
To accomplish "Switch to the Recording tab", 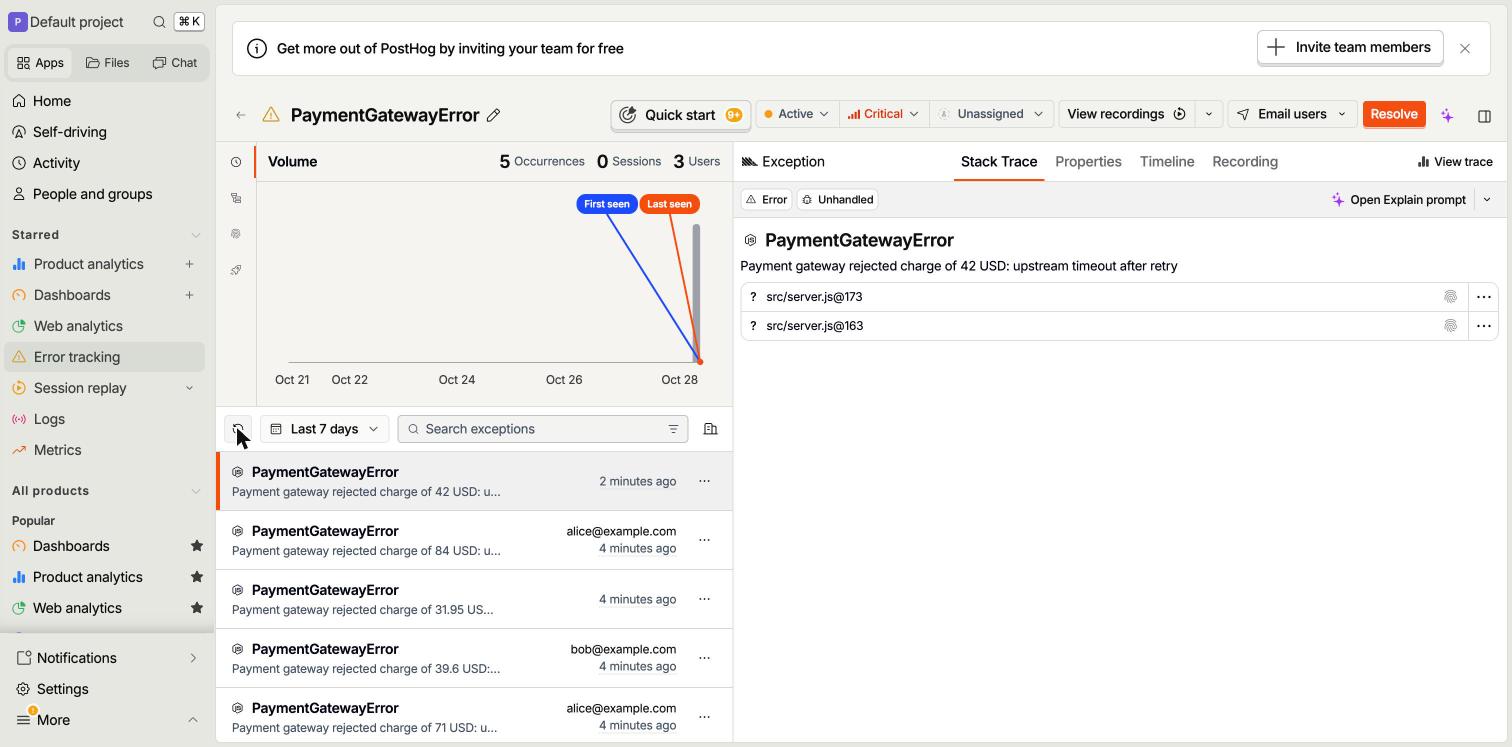I will 1245,162.
